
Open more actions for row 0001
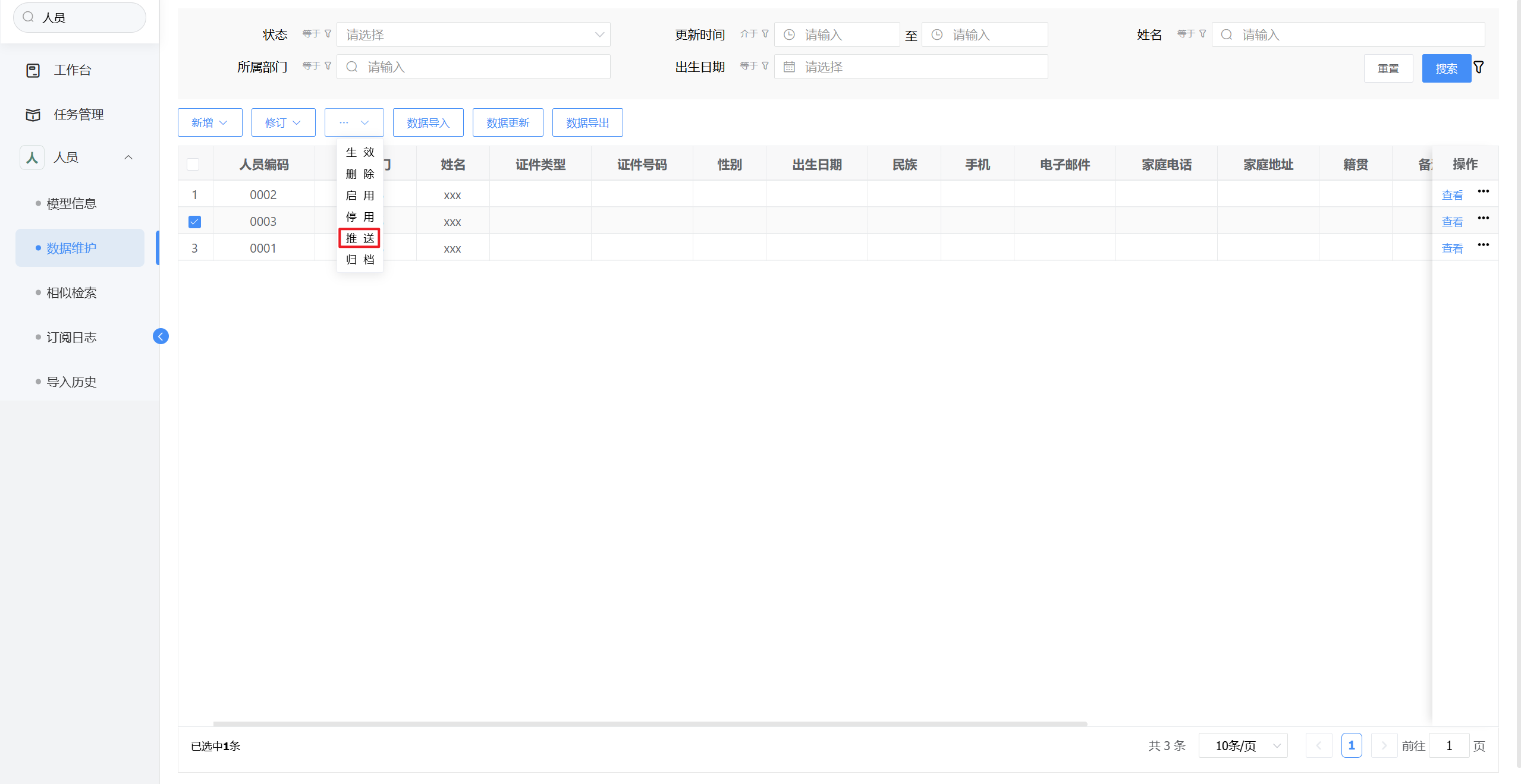[x=1483, y=245]
